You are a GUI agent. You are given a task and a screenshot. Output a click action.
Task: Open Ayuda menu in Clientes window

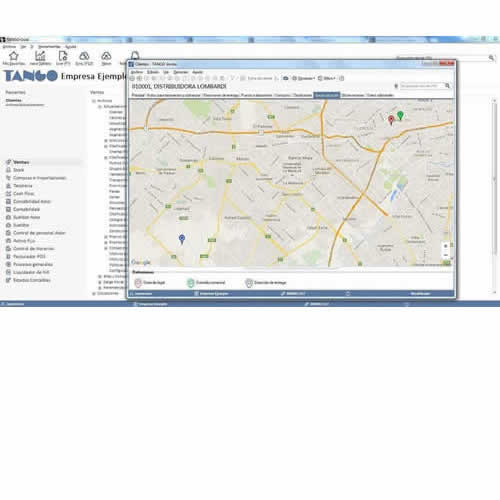click(x=197, y=72)
